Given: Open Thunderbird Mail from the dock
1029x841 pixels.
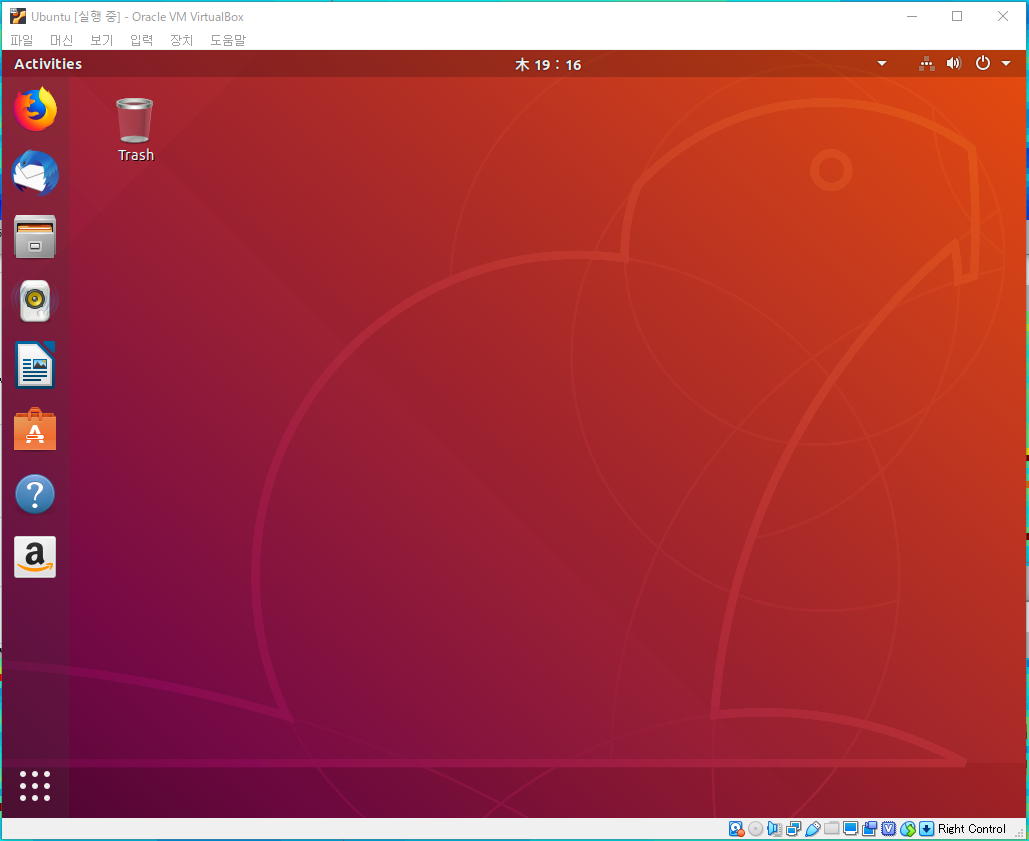Looking at the screenshot, I should pos(35,173).
